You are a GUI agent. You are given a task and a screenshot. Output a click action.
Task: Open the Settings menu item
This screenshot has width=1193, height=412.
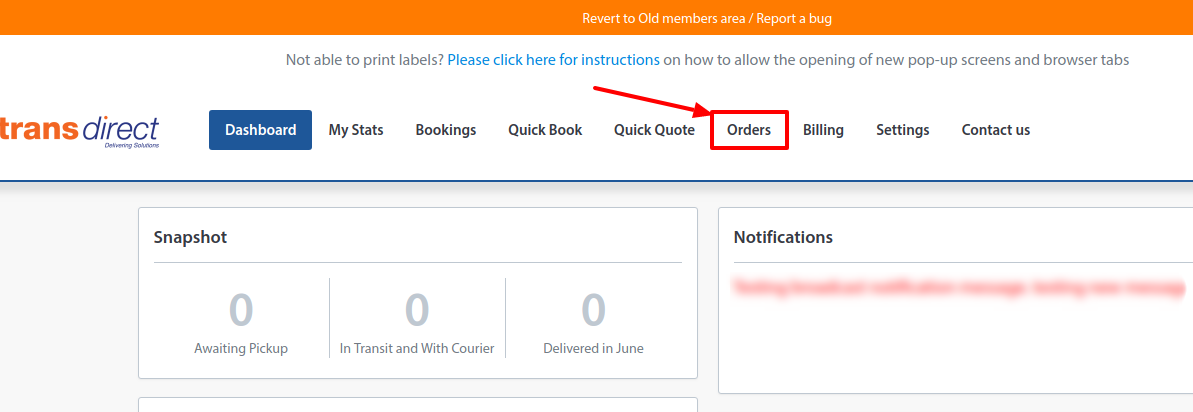pyautogui.click(x=902, y=130)
